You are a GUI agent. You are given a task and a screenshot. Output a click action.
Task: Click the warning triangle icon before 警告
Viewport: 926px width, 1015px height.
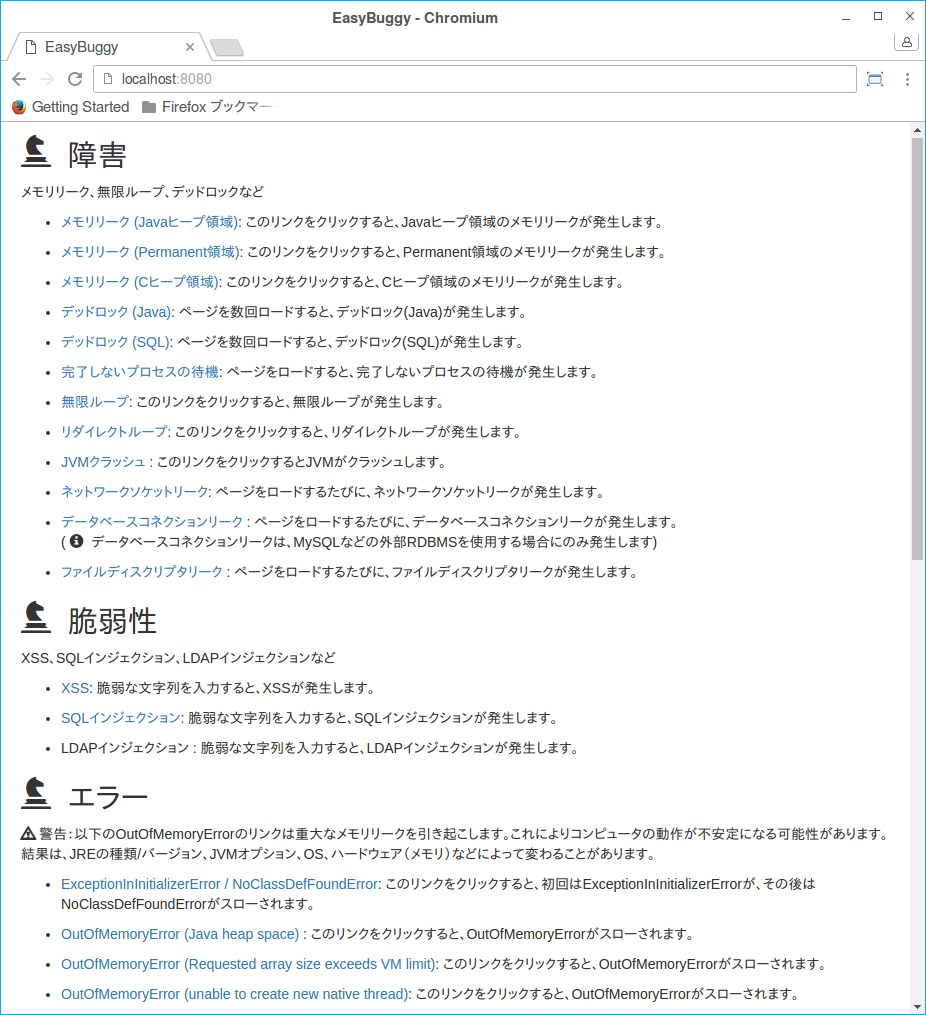click(28, 834)
